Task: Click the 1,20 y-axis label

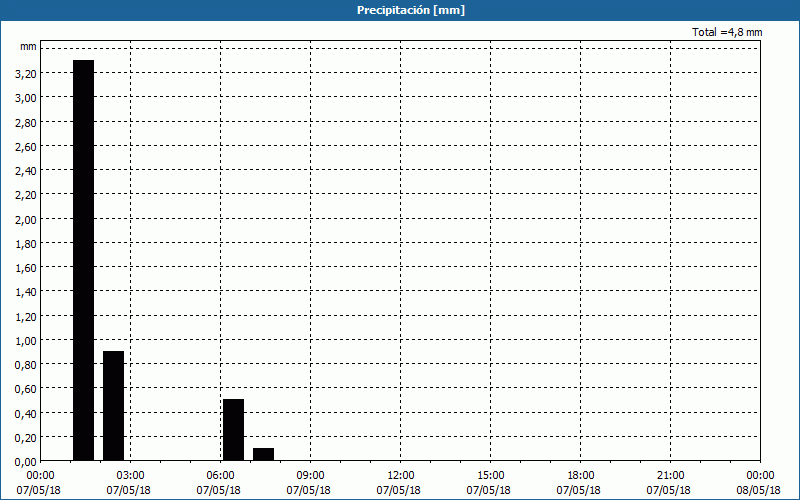Action: coord(26,316)
